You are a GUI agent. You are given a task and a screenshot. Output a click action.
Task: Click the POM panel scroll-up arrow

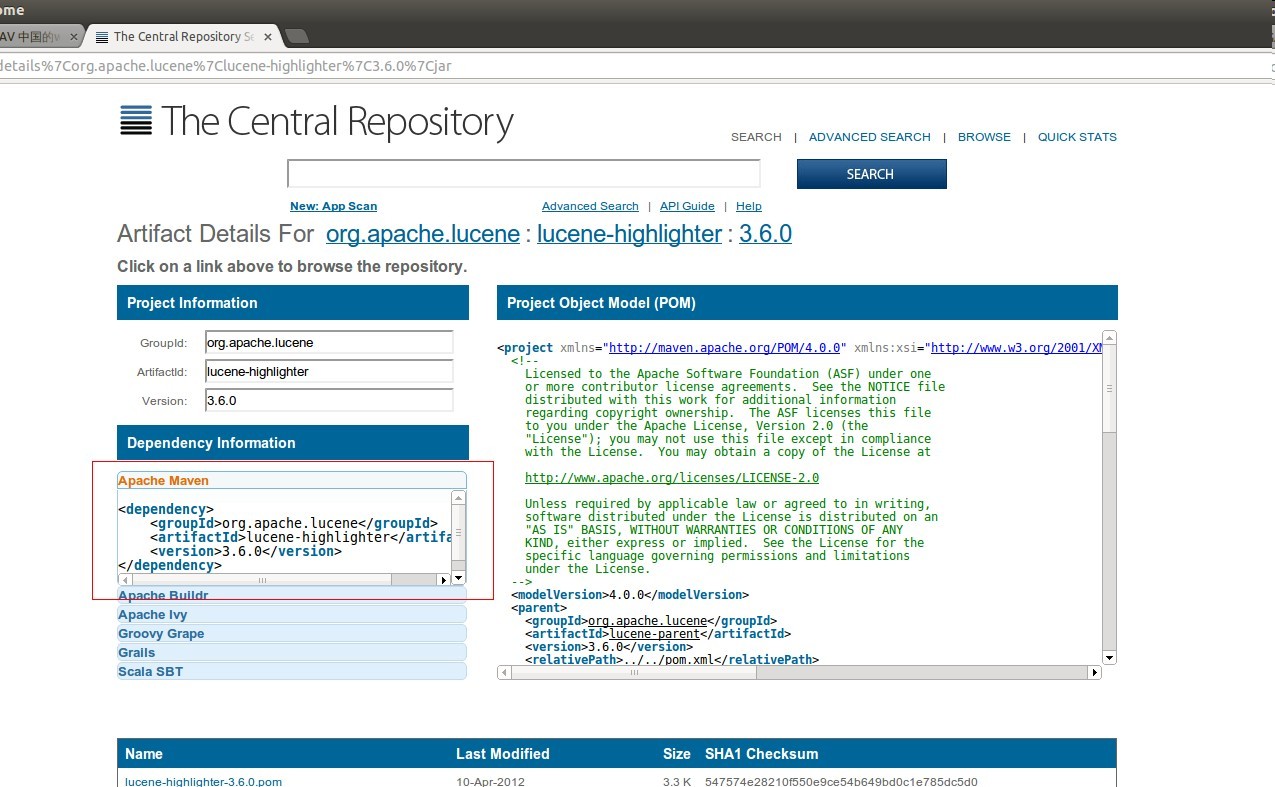(1109, 338)
